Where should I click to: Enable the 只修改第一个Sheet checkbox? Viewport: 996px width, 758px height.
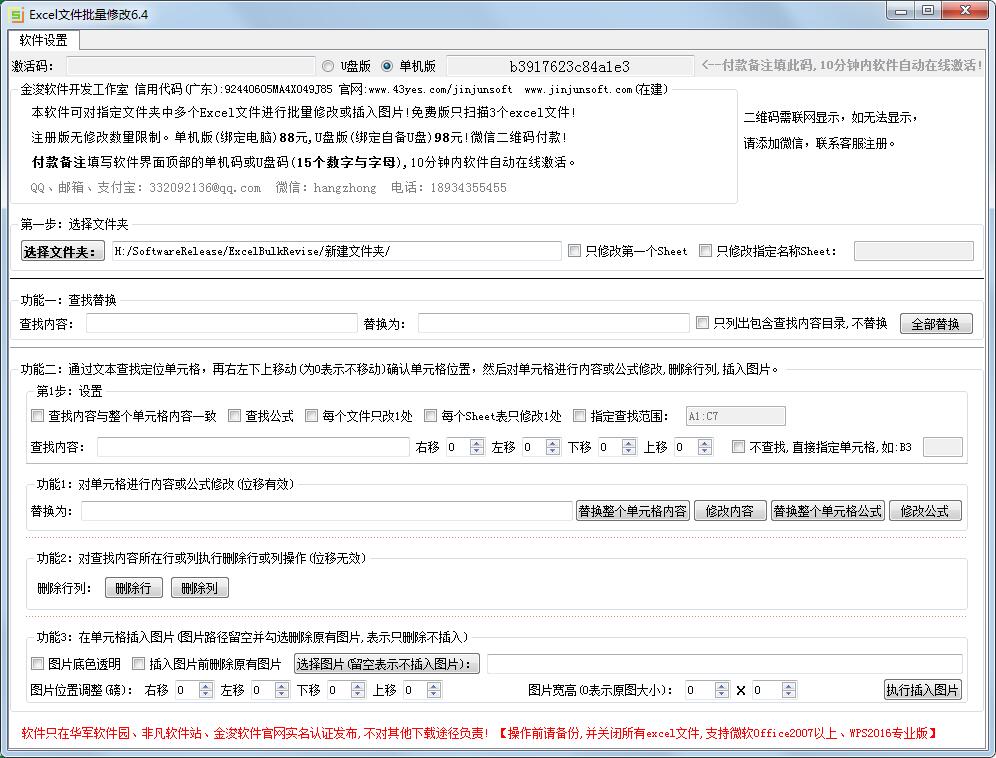pos(575,250)
